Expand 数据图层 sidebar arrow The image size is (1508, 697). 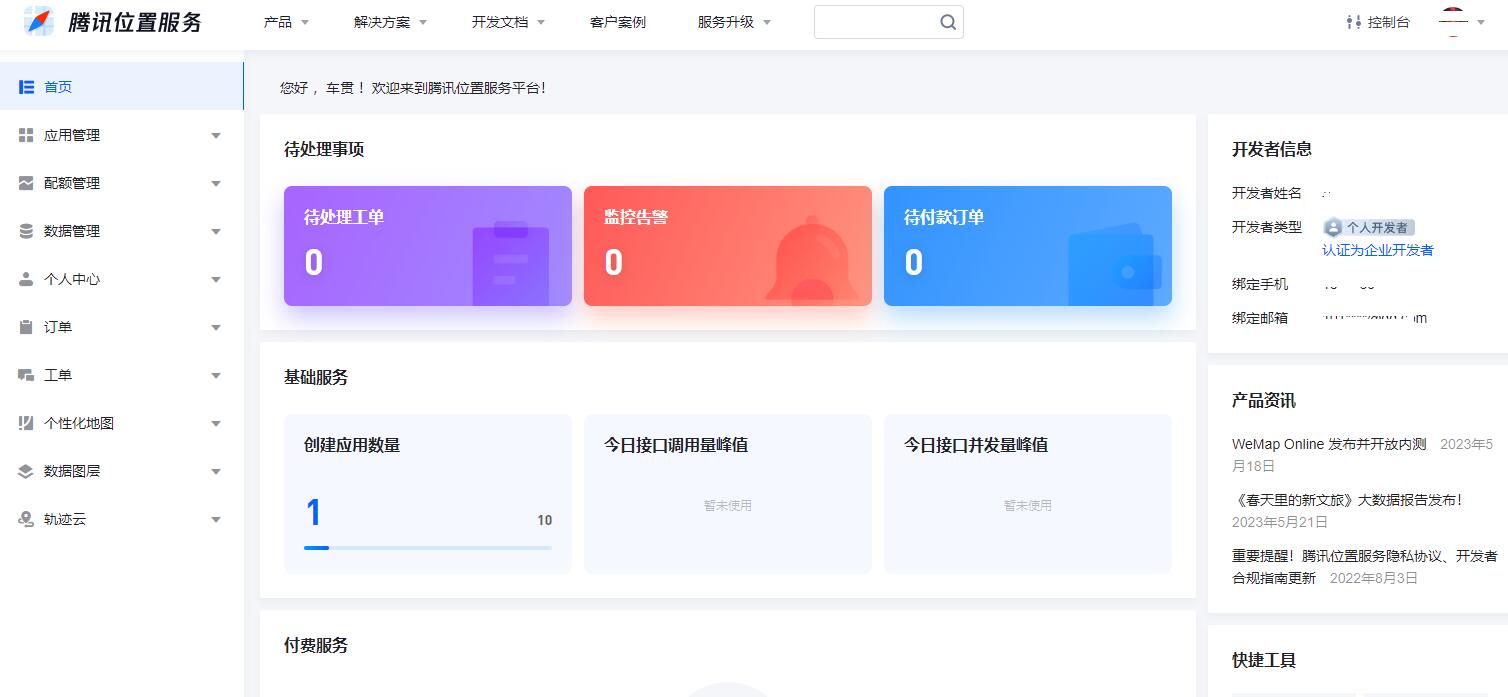[x=216, y=471]
